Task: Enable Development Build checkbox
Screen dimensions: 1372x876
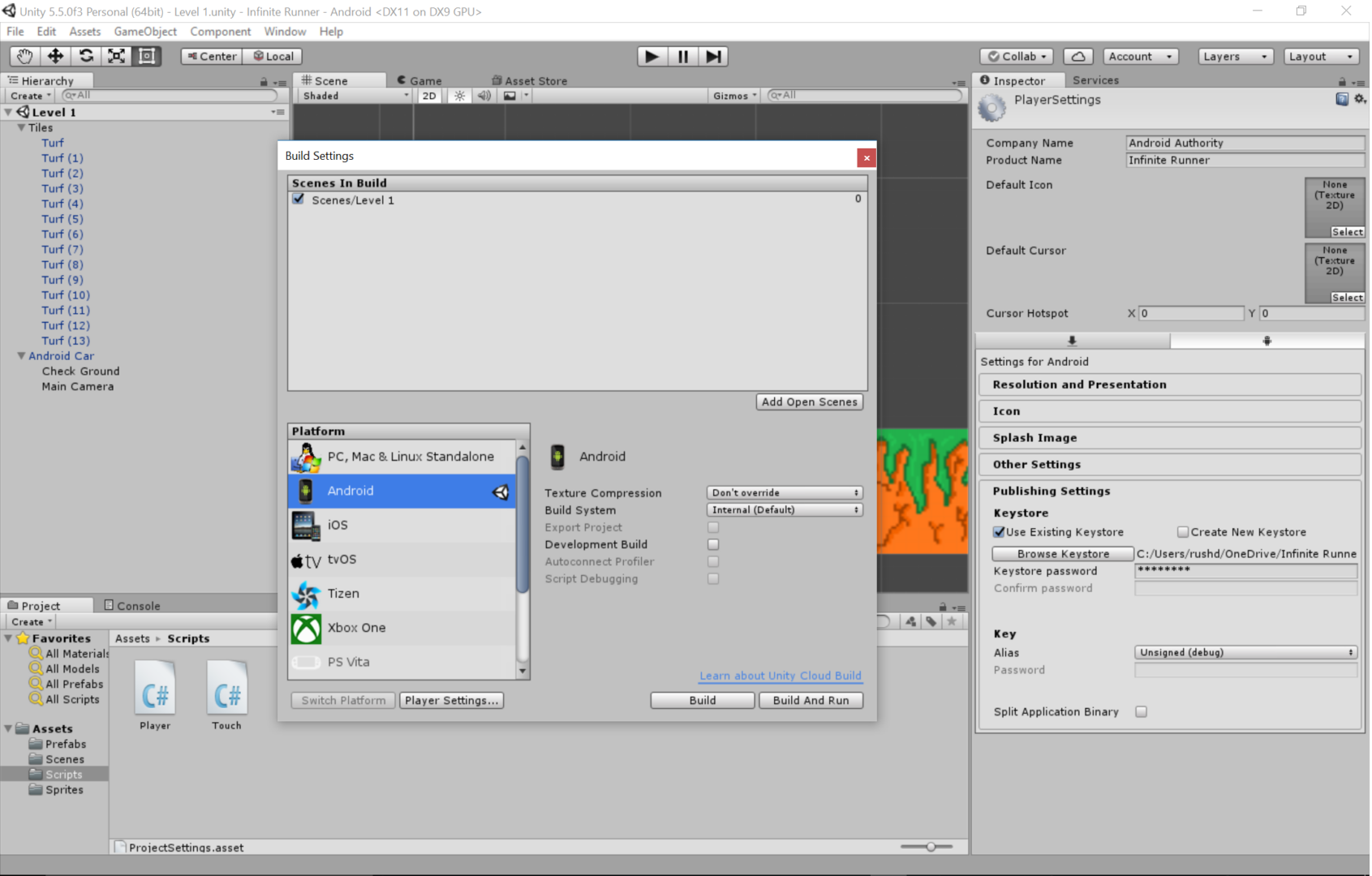Action: (x=713, y=544)
